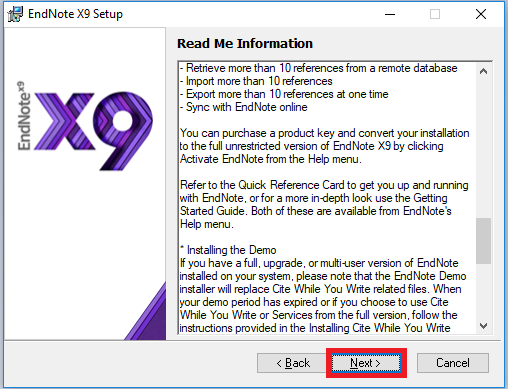This screenshot has height=389, width=508.
Task: Click the 'Activate EndNote from the Help menu' line
Action: click(271, 159)
